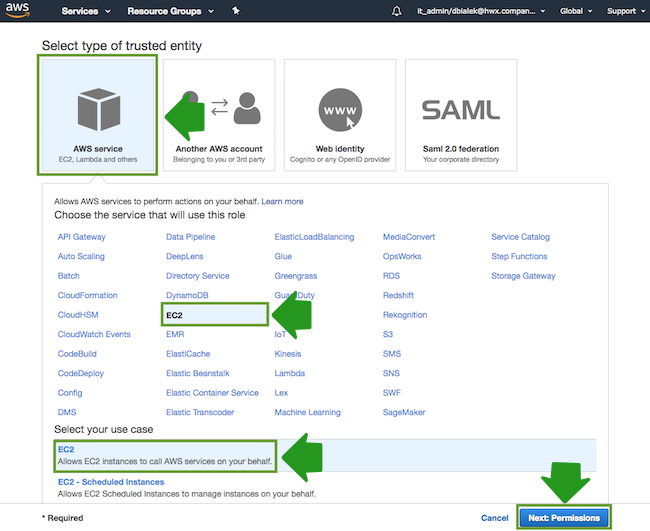The width and height of the screenshot is (650, 531).
Task: Expand the Support menu
Action: pyautogui.click(x=625, y=11)
